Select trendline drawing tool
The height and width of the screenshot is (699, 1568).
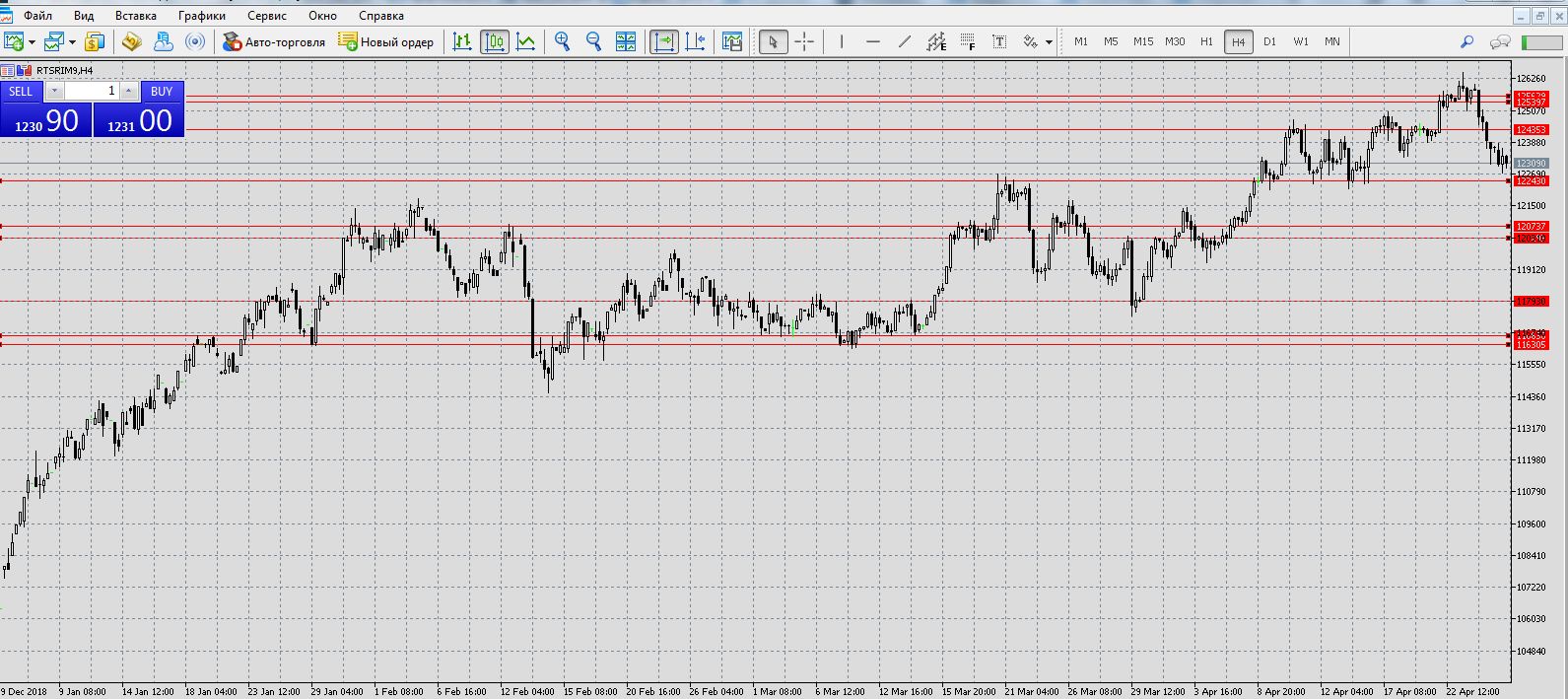905,41
